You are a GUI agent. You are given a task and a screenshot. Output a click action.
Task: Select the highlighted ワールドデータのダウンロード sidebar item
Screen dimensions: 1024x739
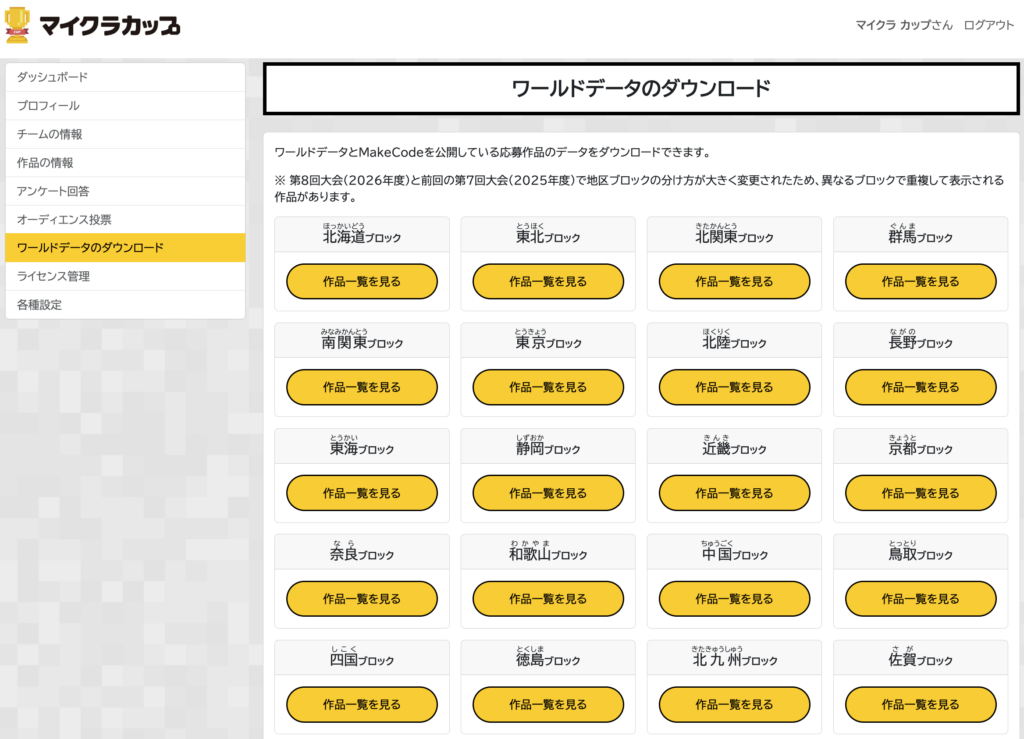pyautogui.click(x=125, y=248)
